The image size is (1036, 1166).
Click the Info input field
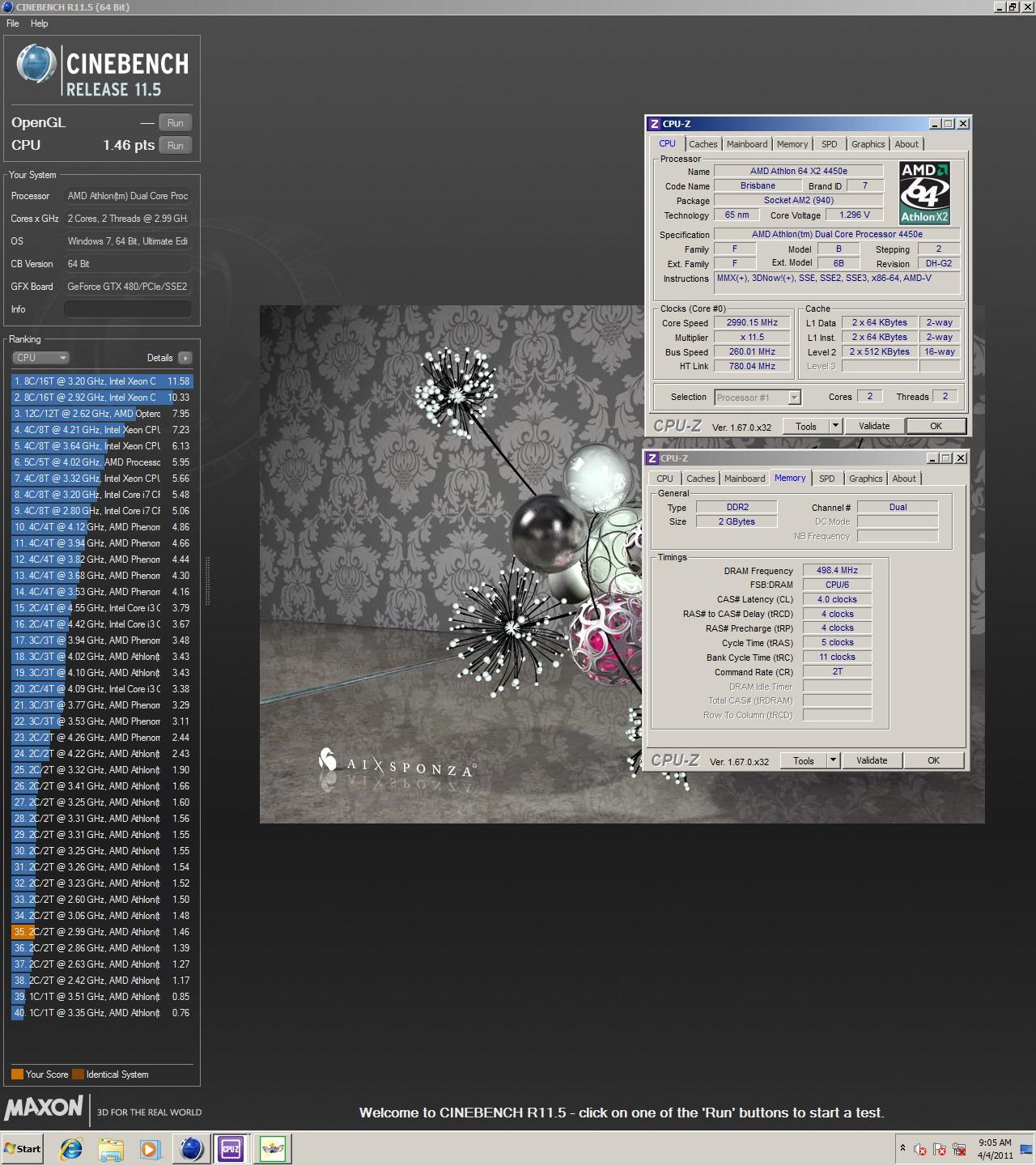[128, 309]
